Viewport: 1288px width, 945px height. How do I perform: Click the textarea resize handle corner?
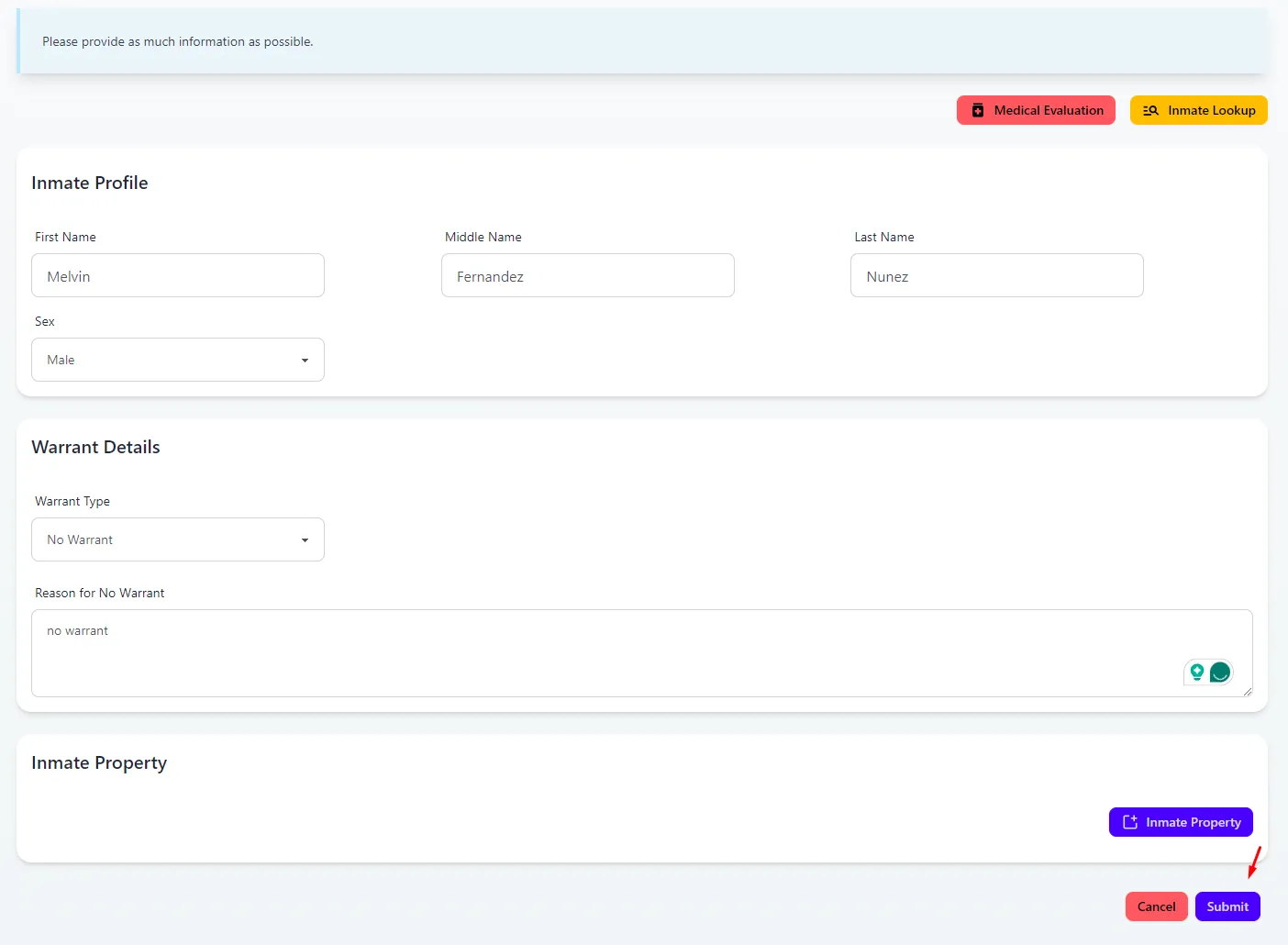(1247, 691)
